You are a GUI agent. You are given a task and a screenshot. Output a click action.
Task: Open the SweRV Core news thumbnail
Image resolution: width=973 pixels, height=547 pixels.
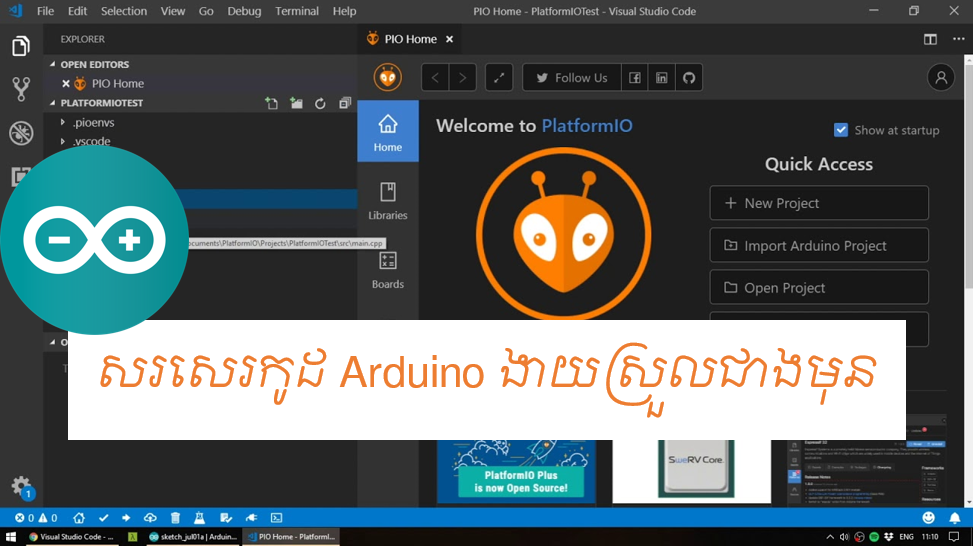tap(692, 471)
